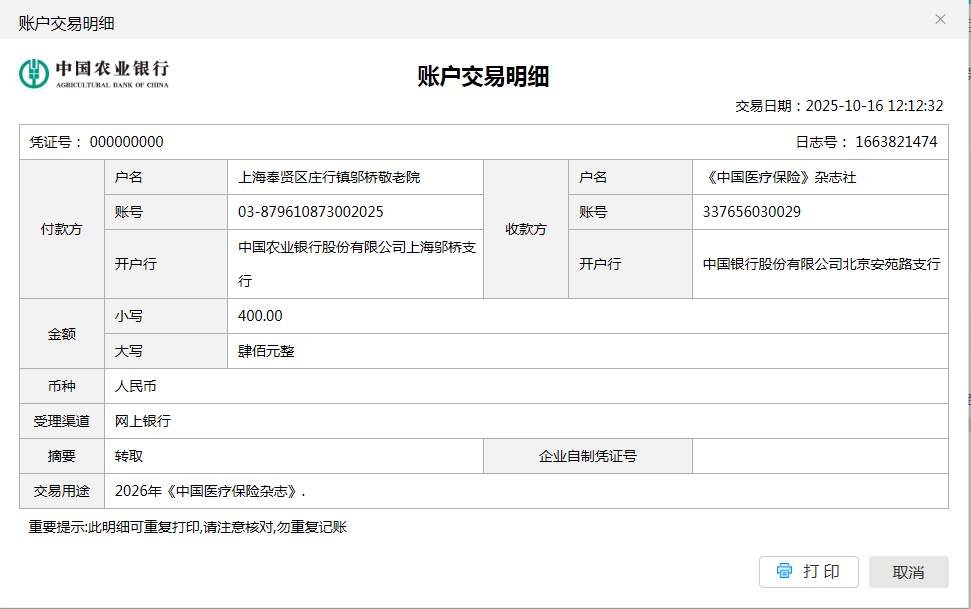Click the 凭证号 value 000000000

[x=126, y=142]
